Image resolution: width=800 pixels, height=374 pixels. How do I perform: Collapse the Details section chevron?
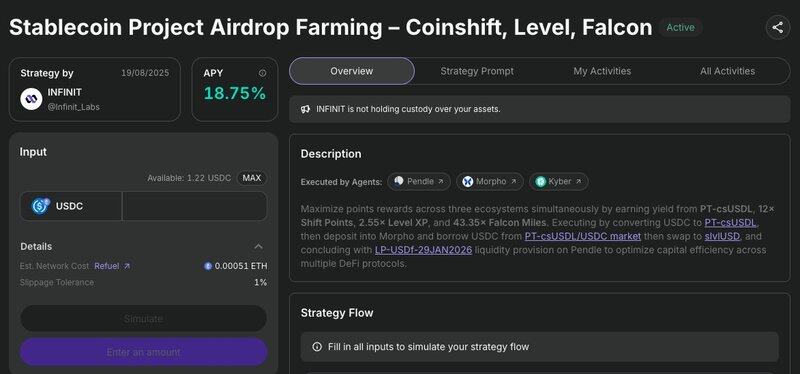click(259, 246)
